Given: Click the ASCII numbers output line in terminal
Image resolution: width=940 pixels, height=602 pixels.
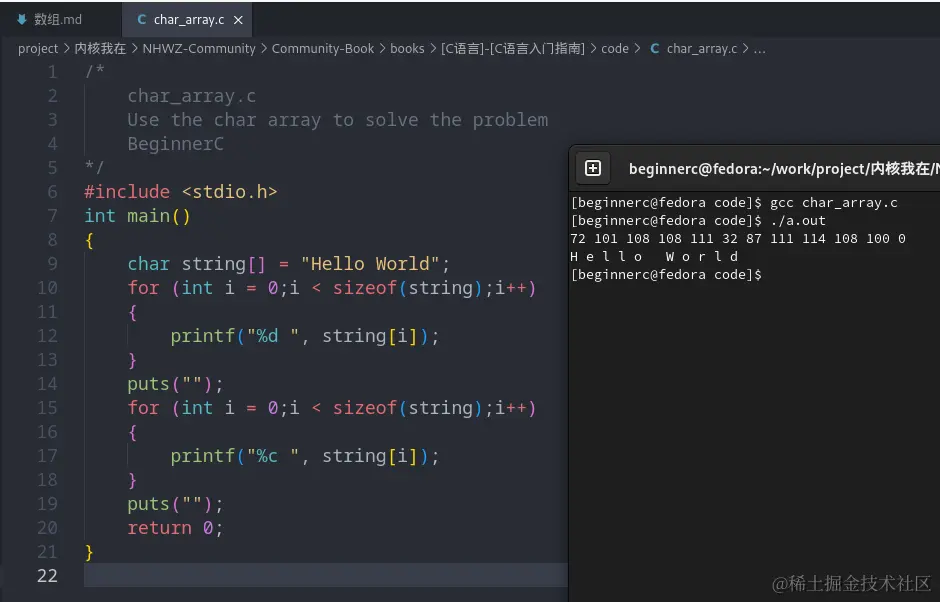Looking at the screenshot, I should click(x=738, y=239).
